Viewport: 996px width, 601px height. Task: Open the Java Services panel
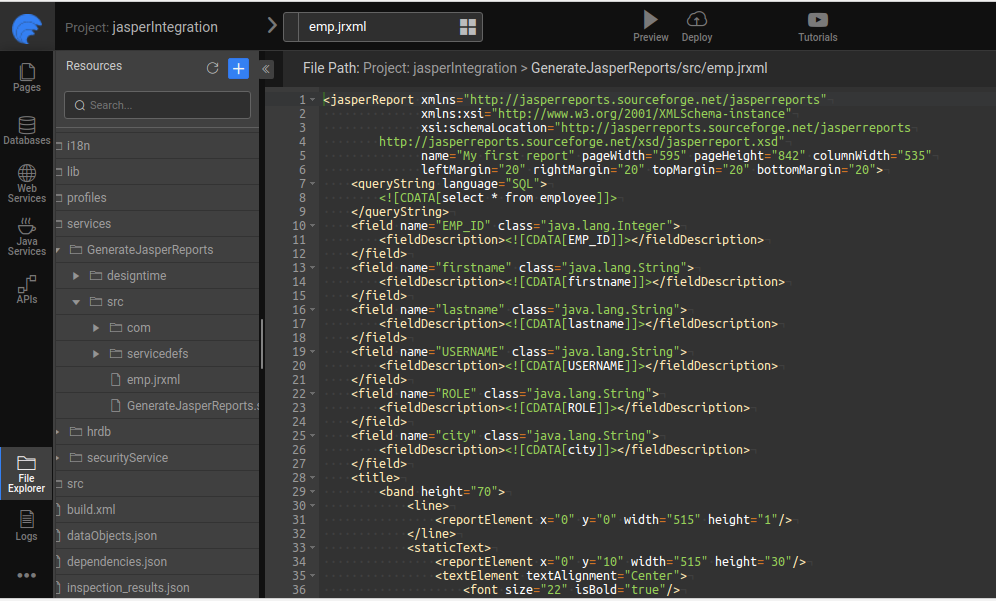click(x=27, y=237)
